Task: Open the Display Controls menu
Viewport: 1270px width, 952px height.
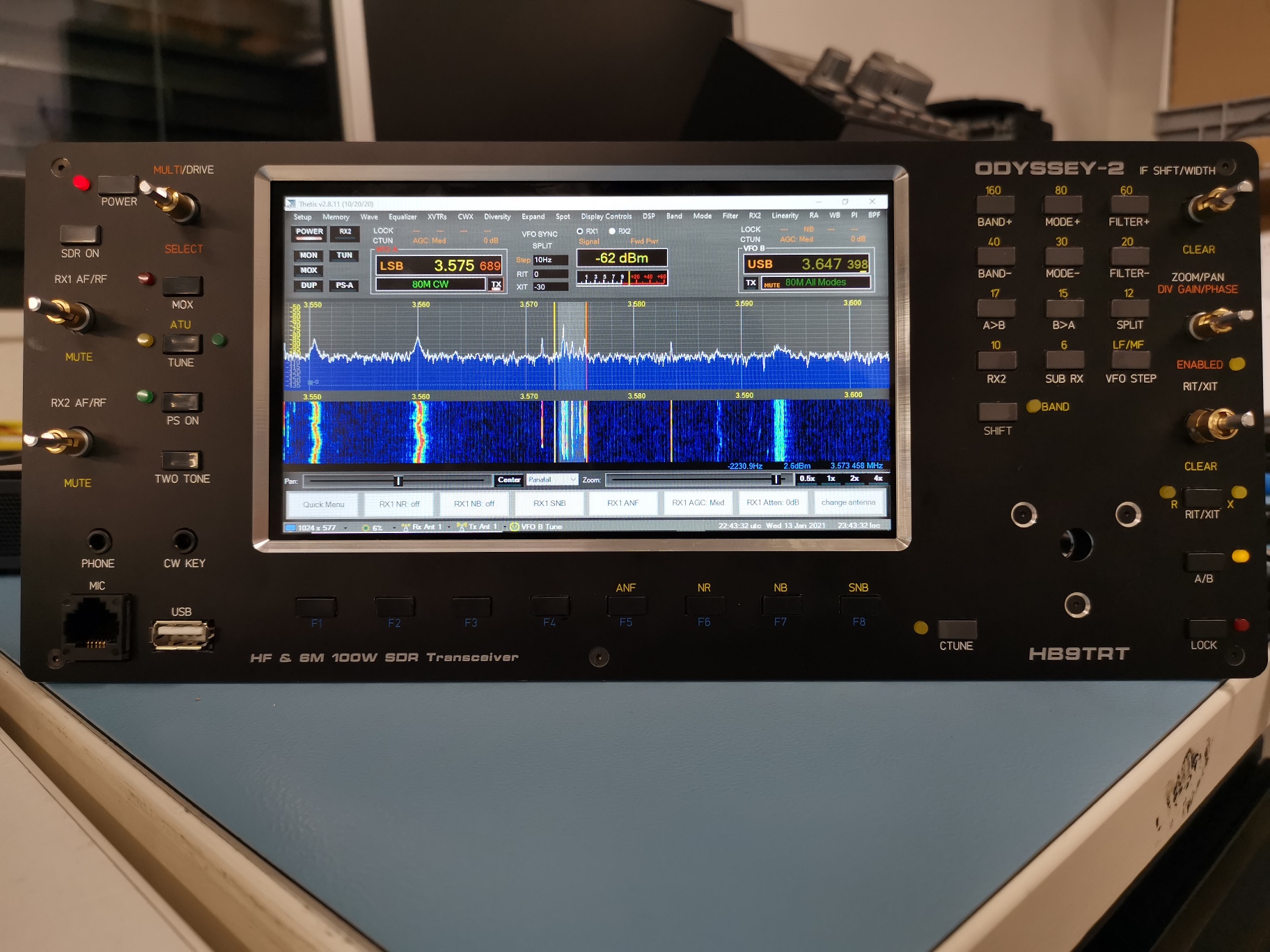Action: tap(606, 216)
